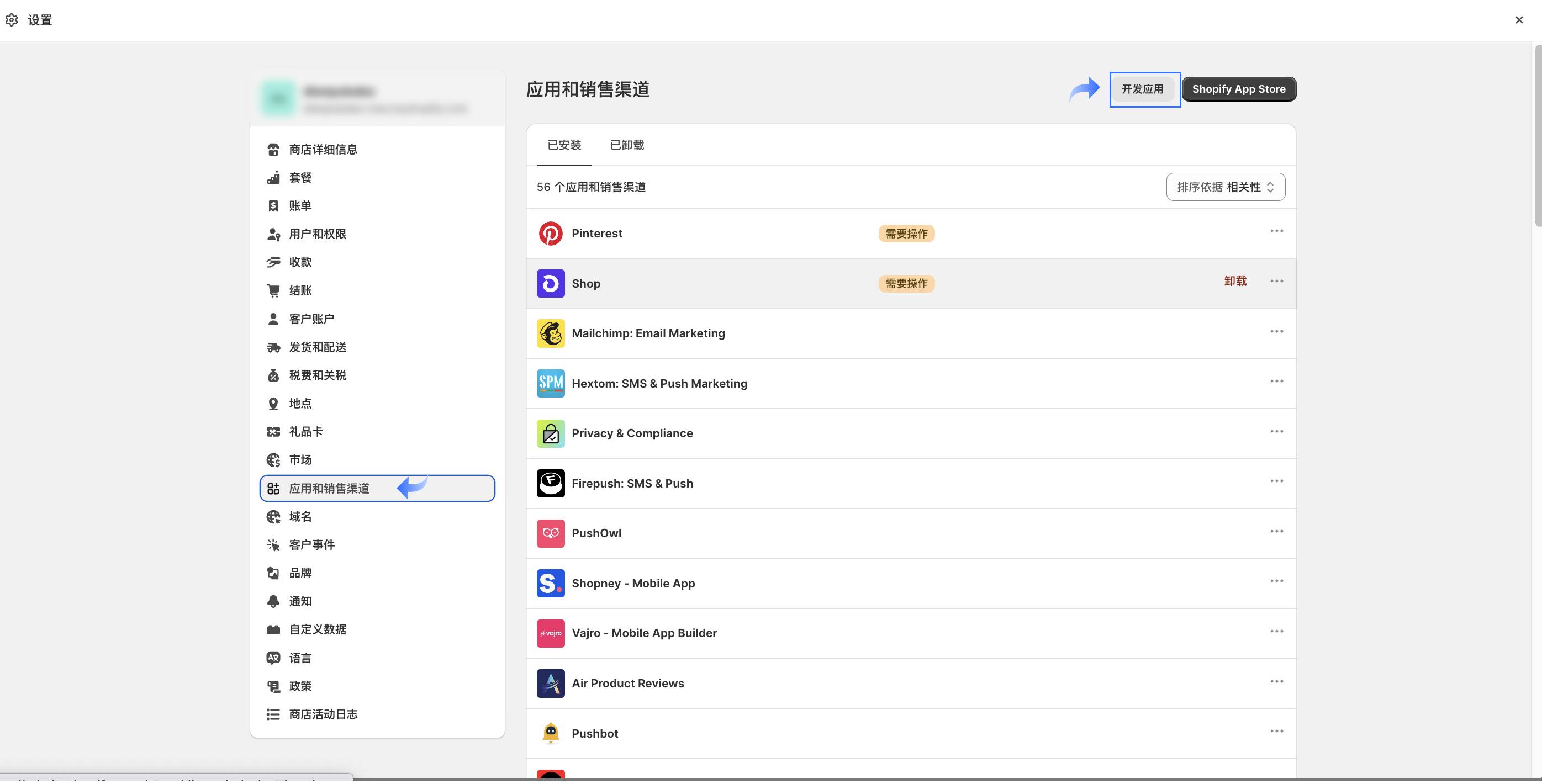Click the red 卸载 link for Shop
The width and height of the screenshot is (1542, 784).
(x=1235, y=281)
